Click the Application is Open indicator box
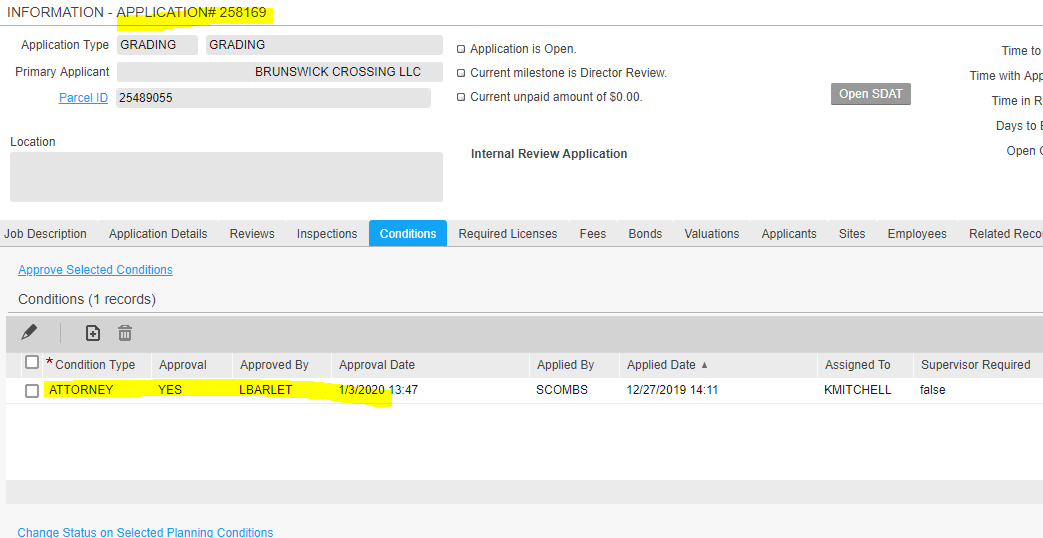The image size is (1043, 538). [461, 49]
